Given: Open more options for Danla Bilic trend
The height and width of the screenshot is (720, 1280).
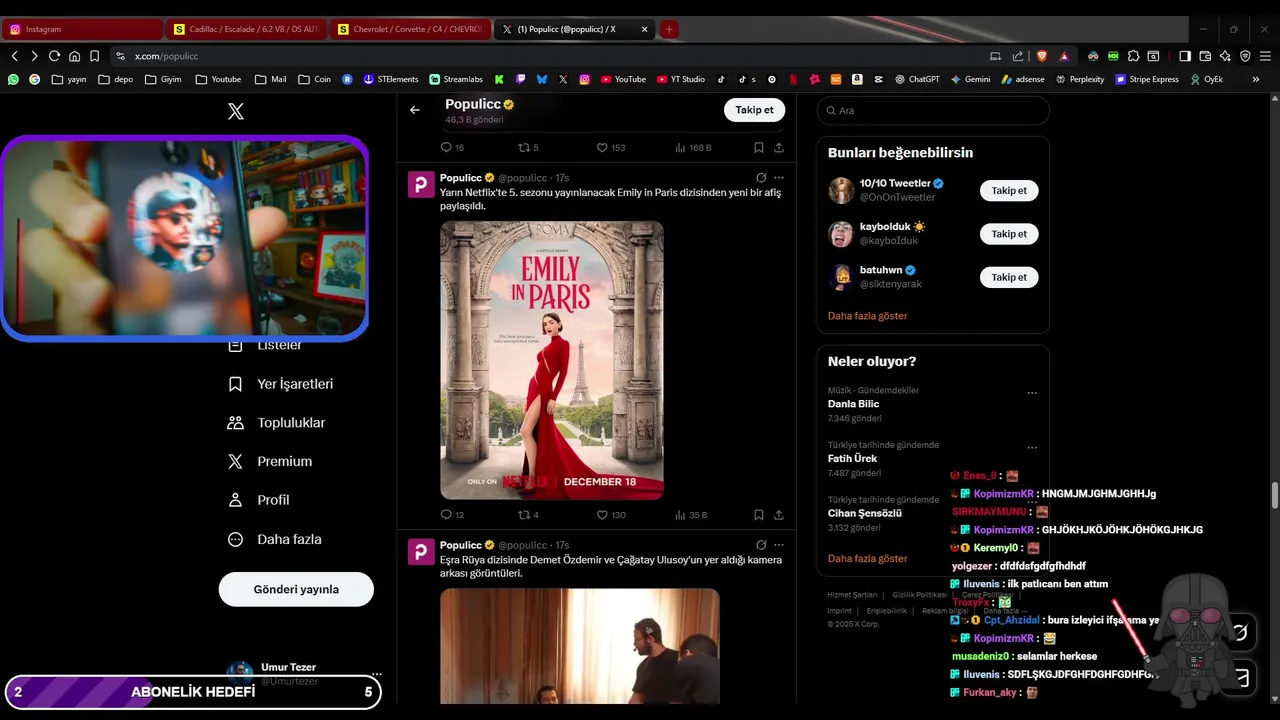Looking at the screenshot, I should tap(1032, 393).
